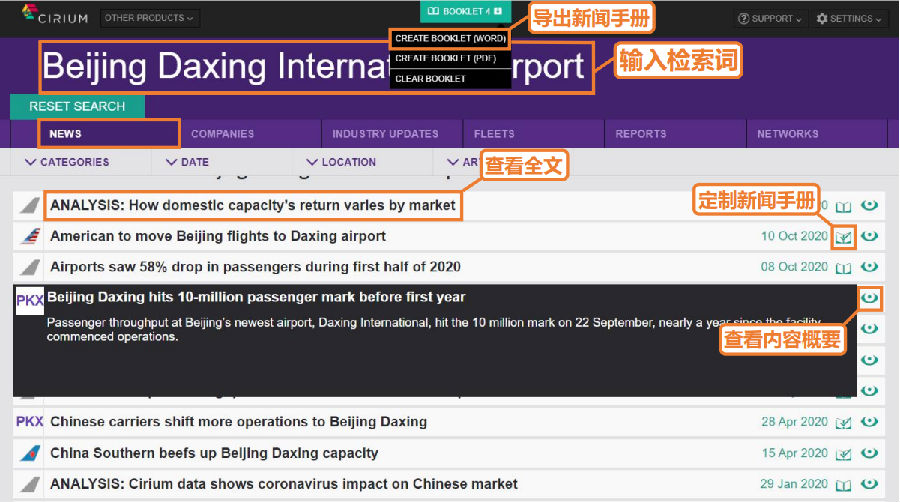Image resolution: width=900 pixels, height=502 pixels.
Task: Open the Other Products dropdown
Action: pos(150,18)
